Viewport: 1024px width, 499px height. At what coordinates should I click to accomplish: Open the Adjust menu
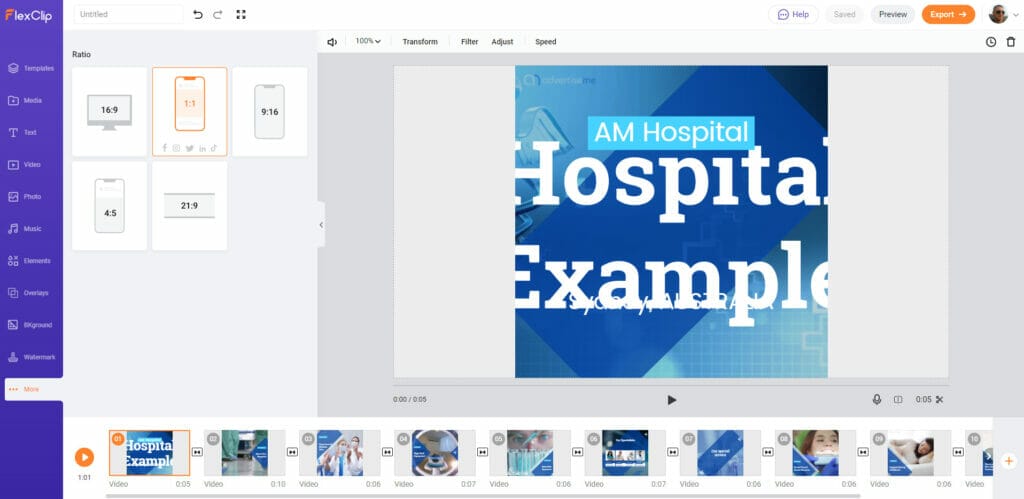pyautogui.click(x=502, y=42)
